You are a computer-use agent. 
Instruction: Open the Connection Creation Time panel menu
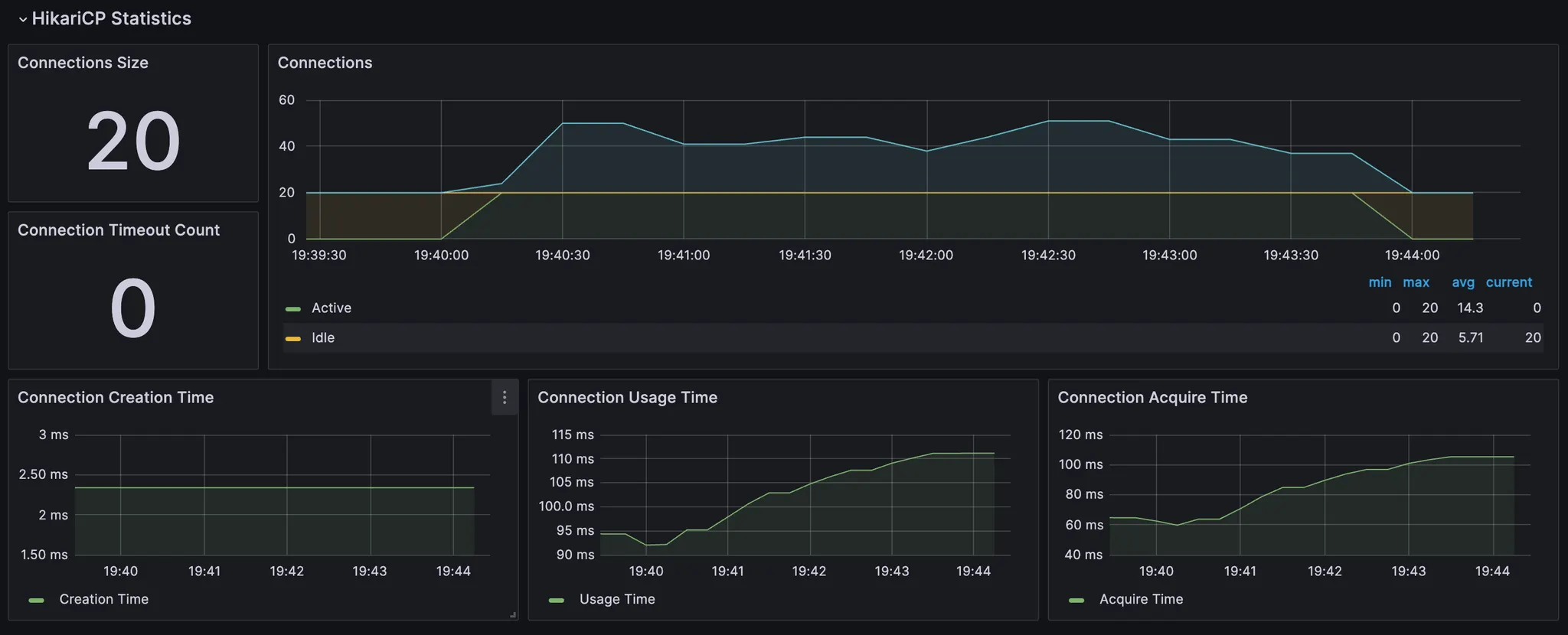coord(504,397)
